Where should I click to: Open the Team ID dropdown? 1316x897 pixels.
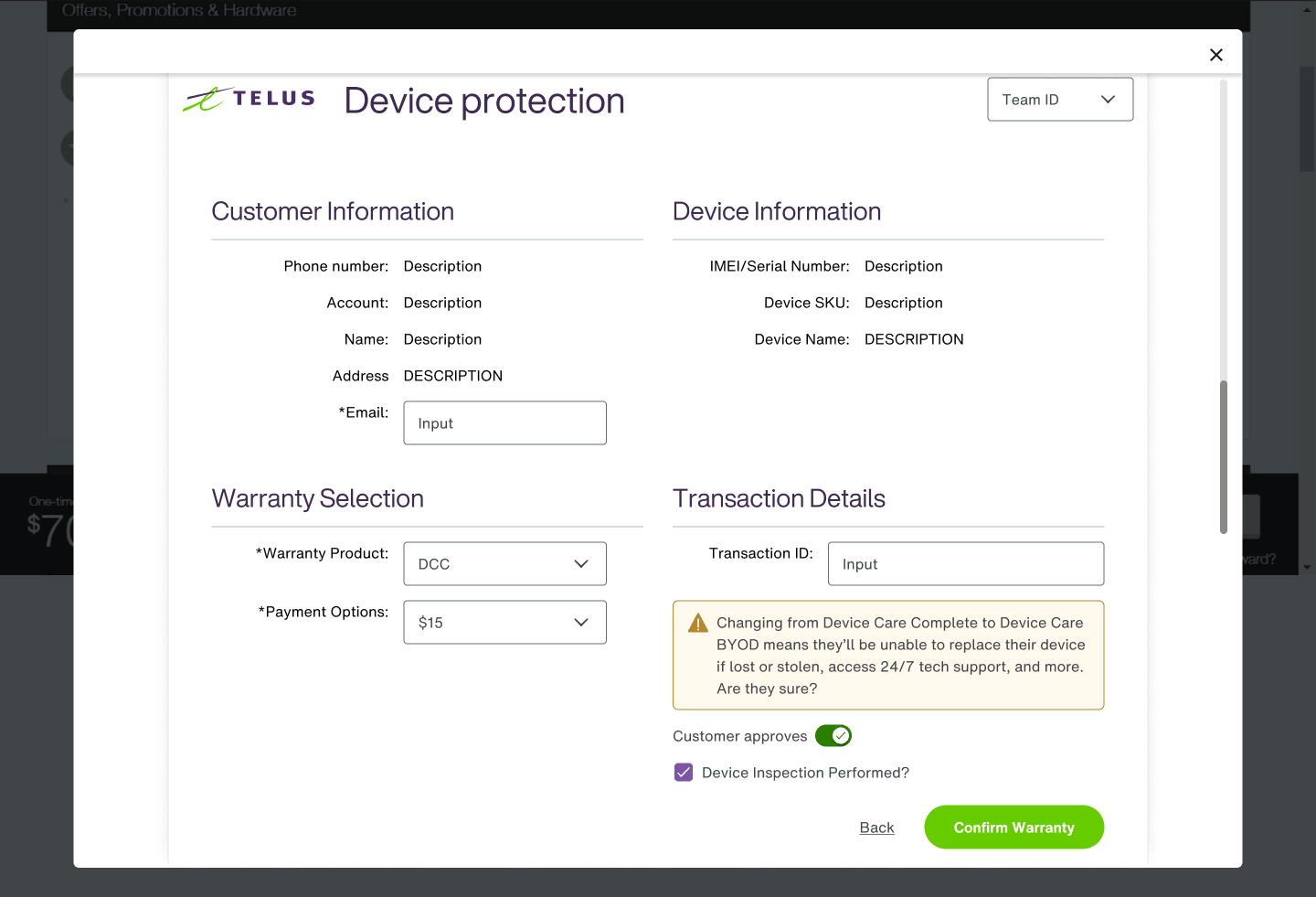point(1060,100)
